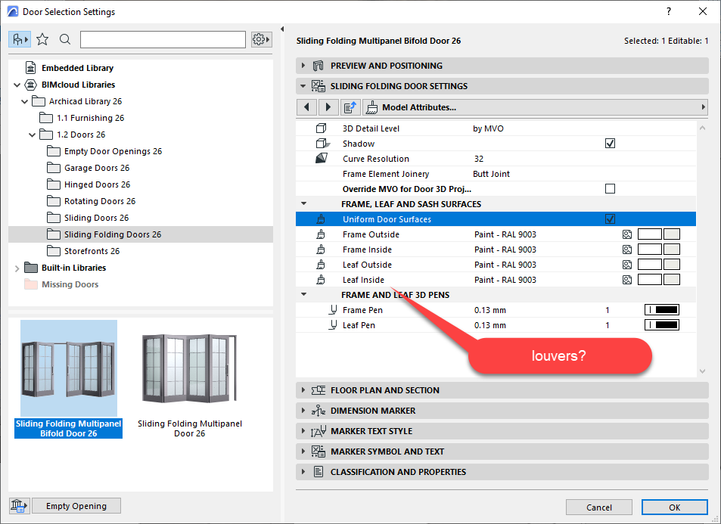This screenshot has height=524, width=721.
Task: Click the page list selector icon
Action: click(x=349, y=107)
